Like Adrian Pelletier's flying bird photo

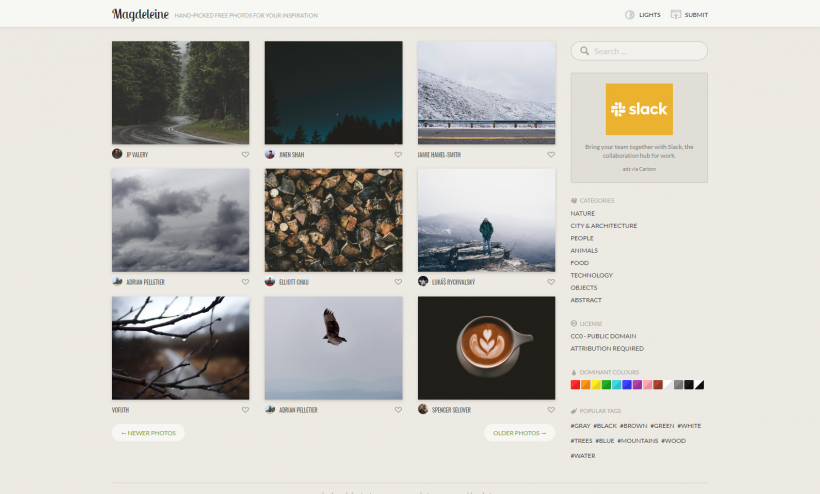coord(398,410)
